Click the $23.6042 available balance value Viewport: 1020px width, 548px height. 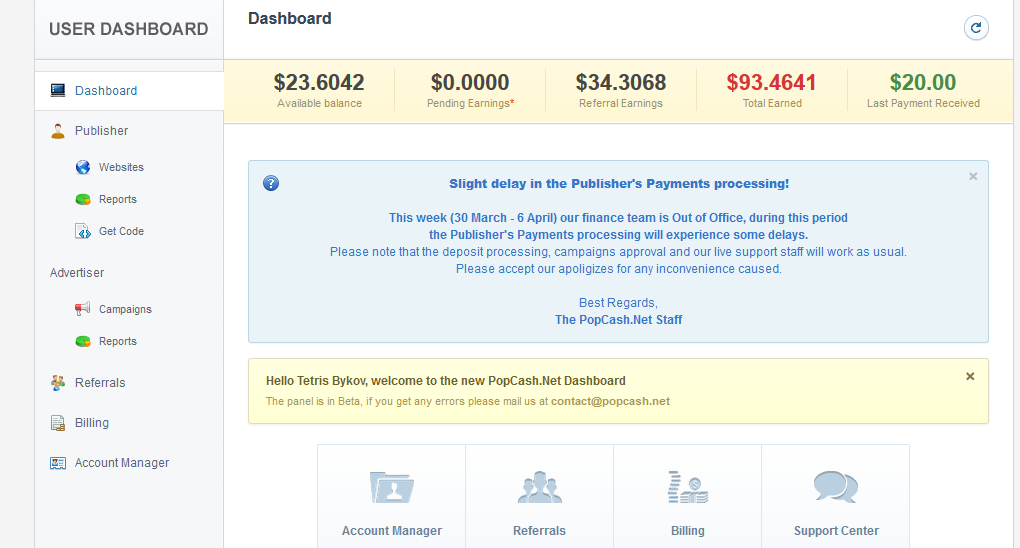(x=319, y=83)
